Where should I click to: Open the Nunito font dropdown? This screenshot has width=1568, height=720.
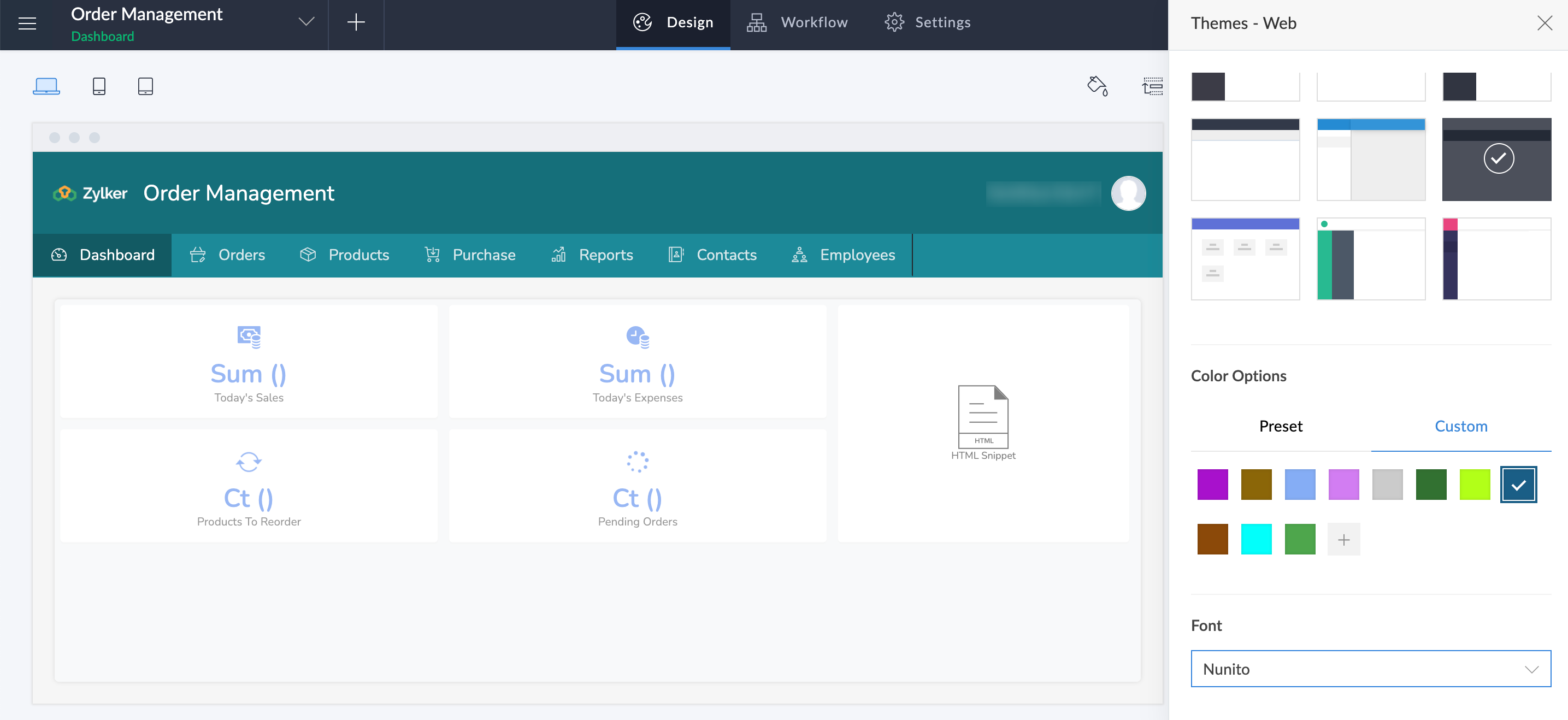pos(1370,669)
